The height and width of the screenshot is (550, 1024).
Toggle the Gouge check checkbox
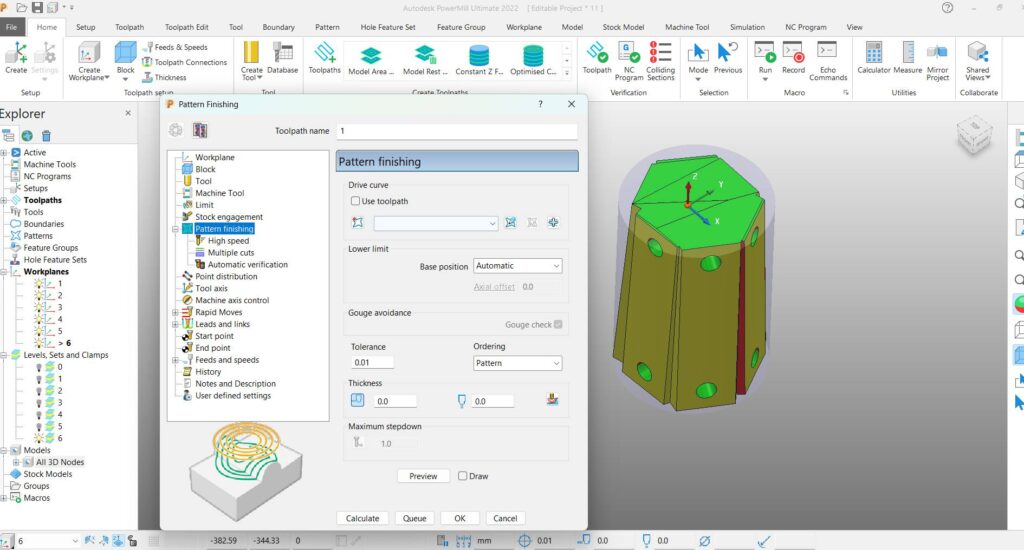pos(558,325)
